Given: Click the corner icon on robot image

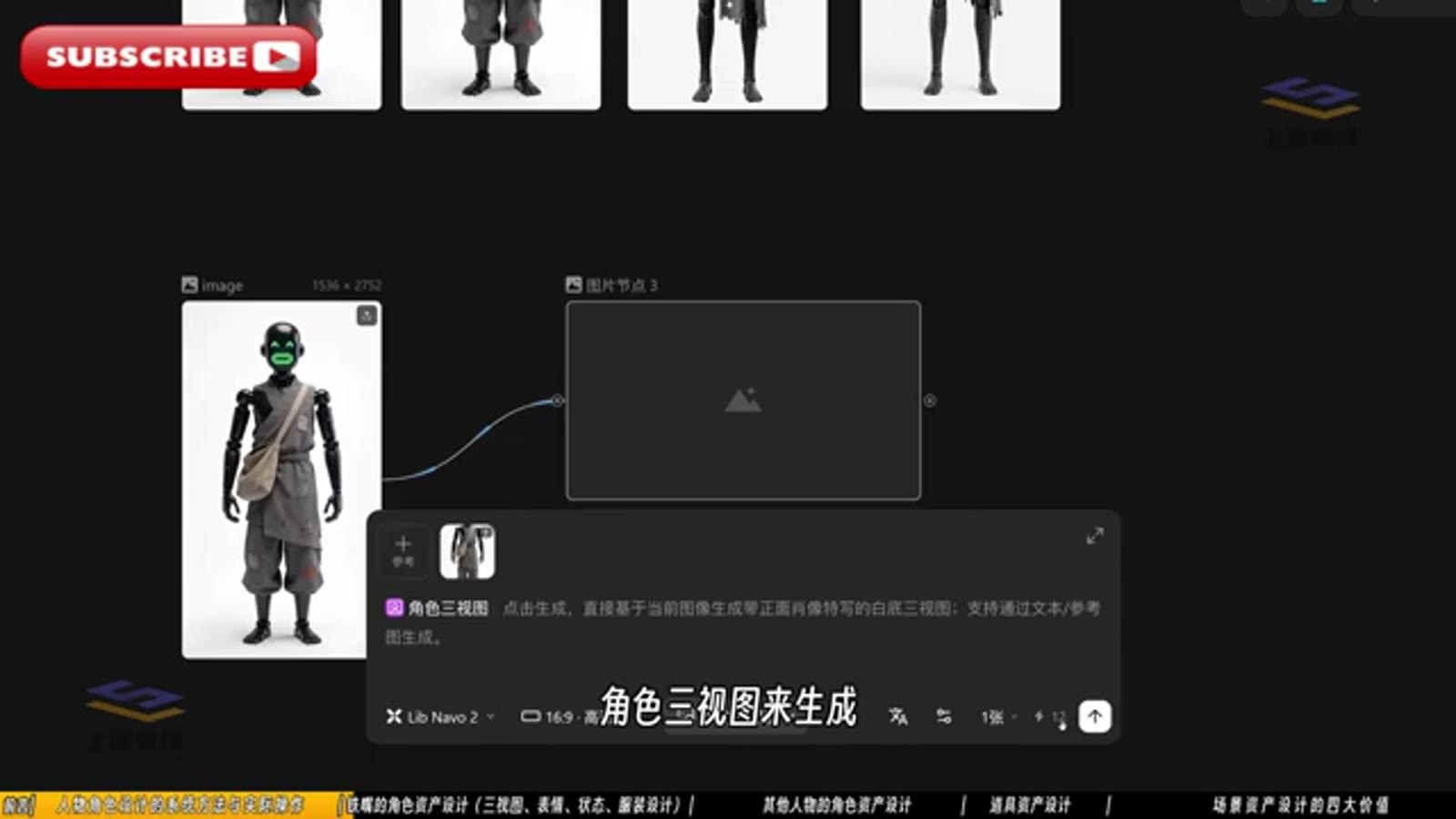Looking at the screenshot, I should (367, 315).
